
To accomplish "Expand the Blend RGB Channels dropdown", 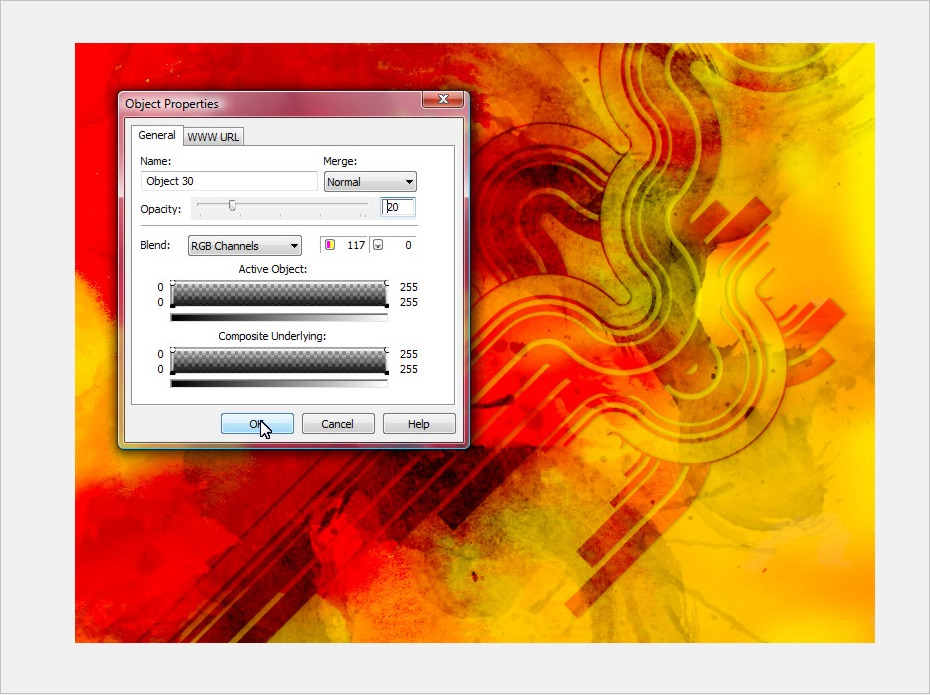I will (245, 246).
